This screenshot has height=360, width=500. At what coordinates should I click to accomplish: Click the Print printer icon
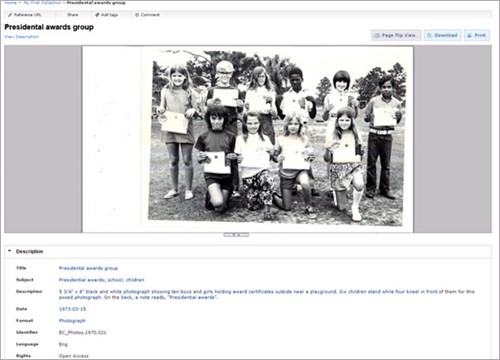tap(470, 35)
